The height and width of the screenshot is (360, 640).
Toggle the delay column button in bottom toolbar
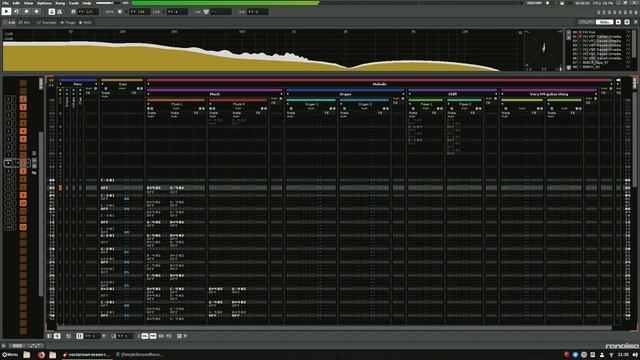(x=161, y=336)
